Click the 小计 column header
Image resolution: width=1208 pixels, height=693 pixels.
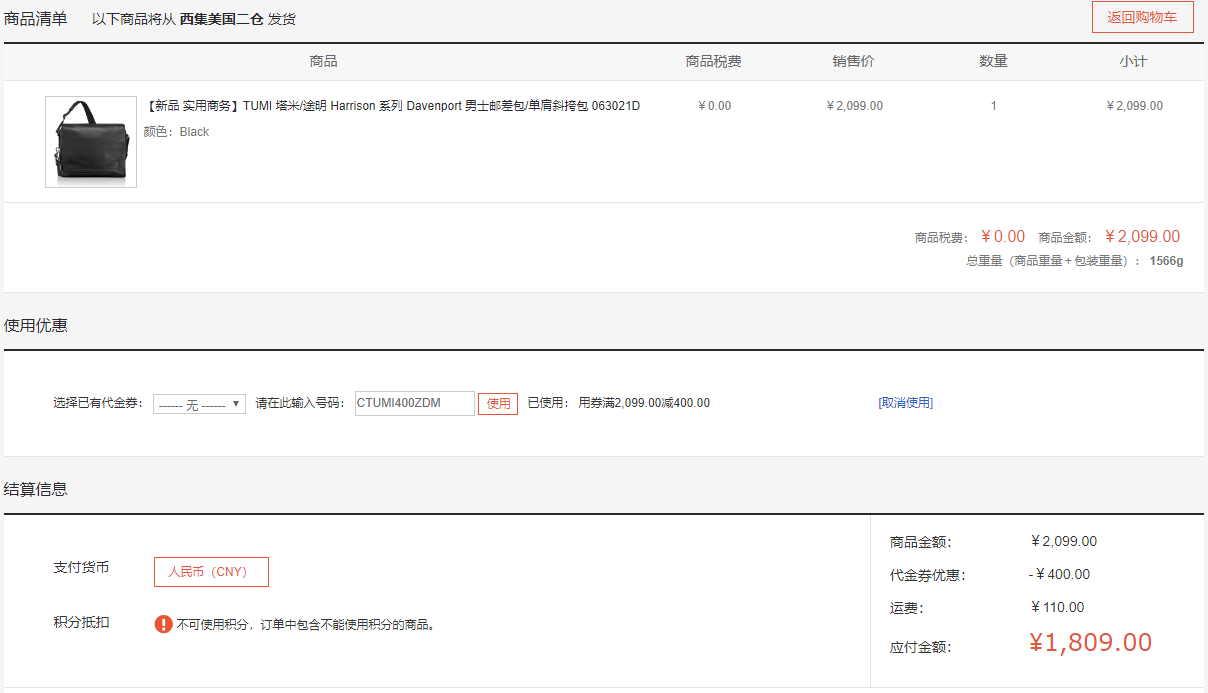1133,62
